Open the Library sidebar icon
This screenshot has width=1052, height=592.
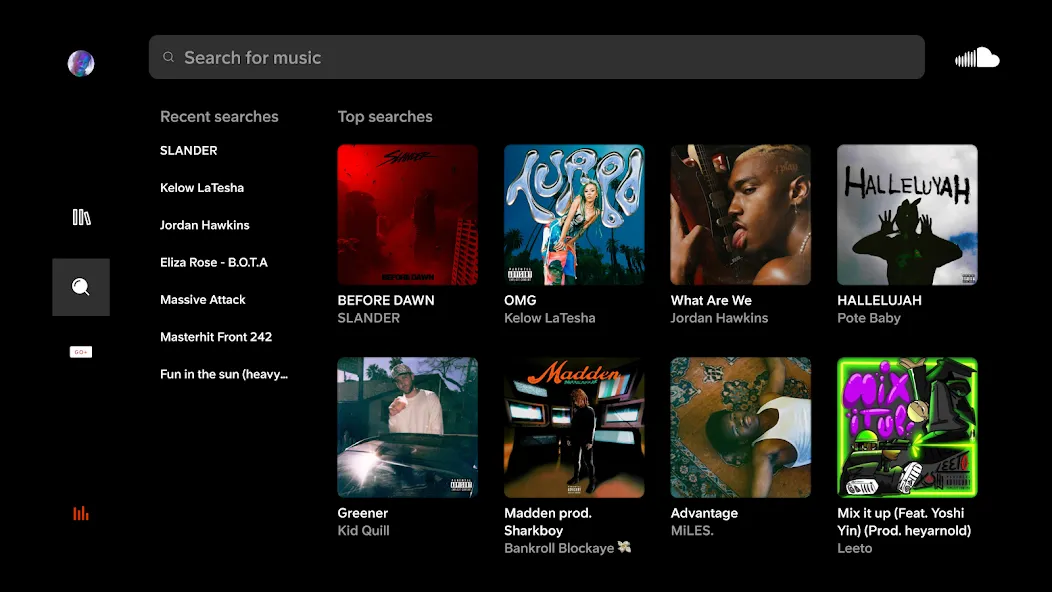[81, 217]
